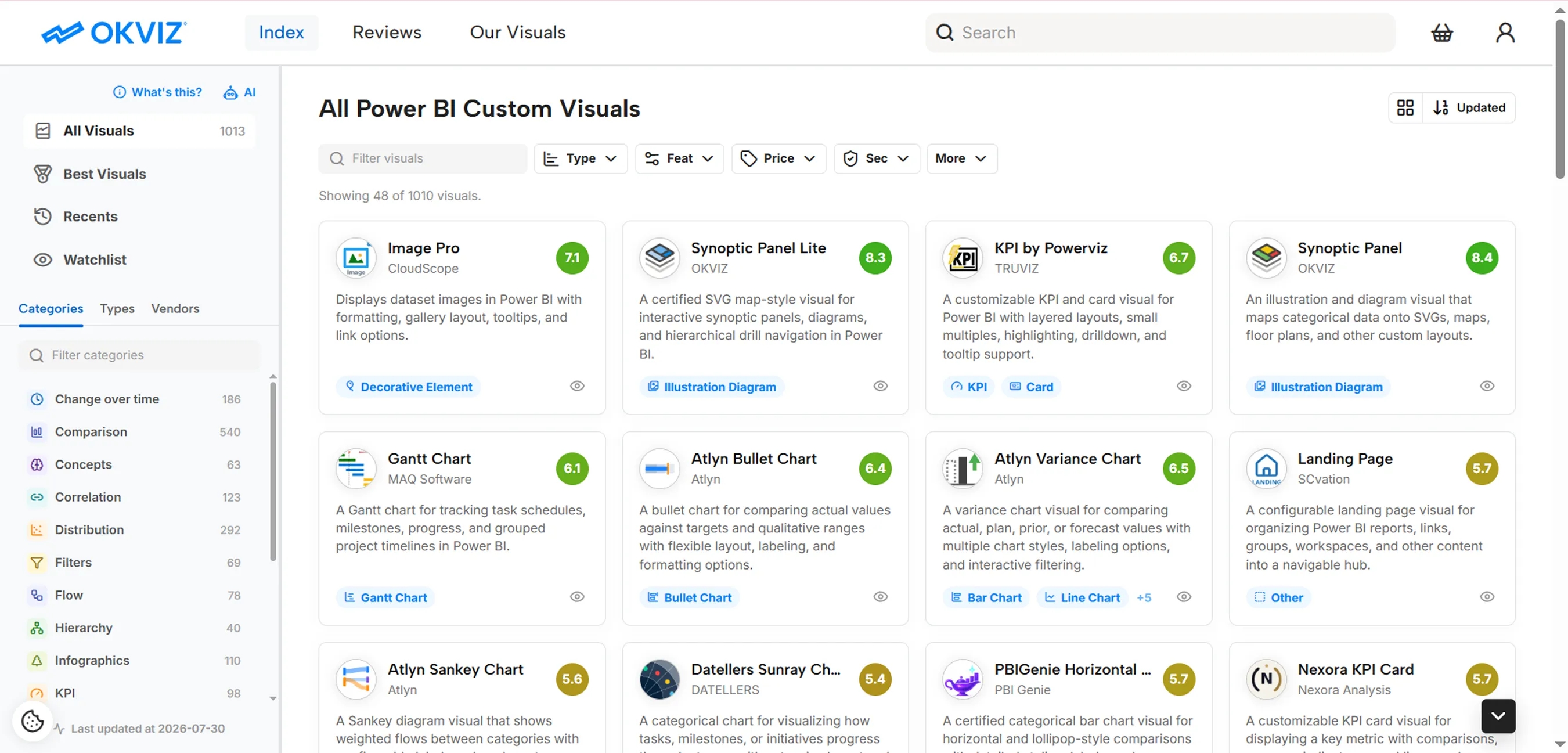This screenshot has height=753, width=1568.
Task: Switch to the Types tab
Action: pyautogui.click(x=117, y=309)
